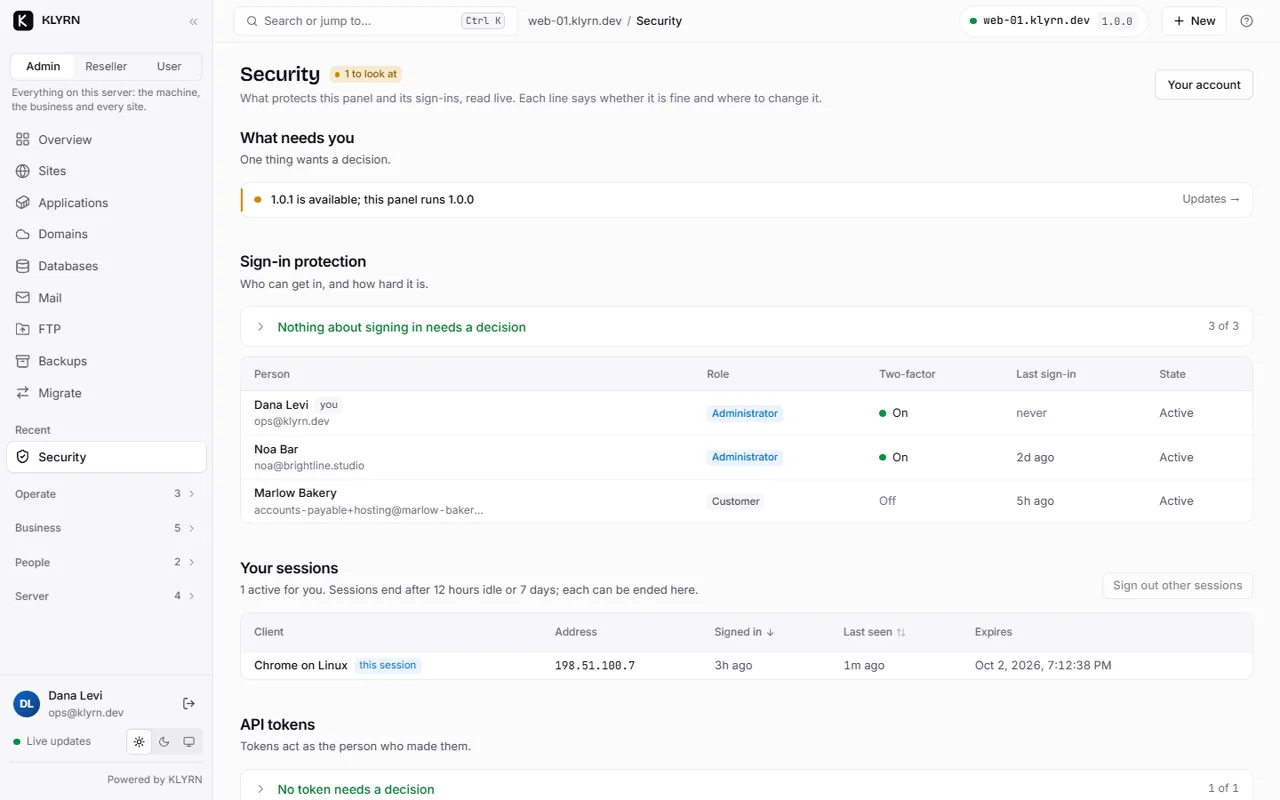This screenshot has width=1280, height=800.
Task: Switch to dark theme with moon icon
Action: click(x=164, y=742)
